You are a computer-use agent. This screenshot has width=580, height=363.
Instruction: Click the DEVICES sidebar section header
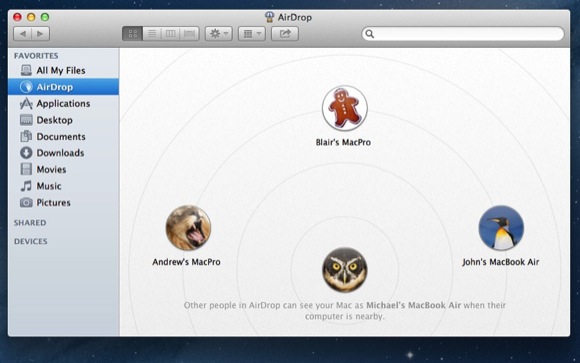pyautogui.click(x=31, y=241)
